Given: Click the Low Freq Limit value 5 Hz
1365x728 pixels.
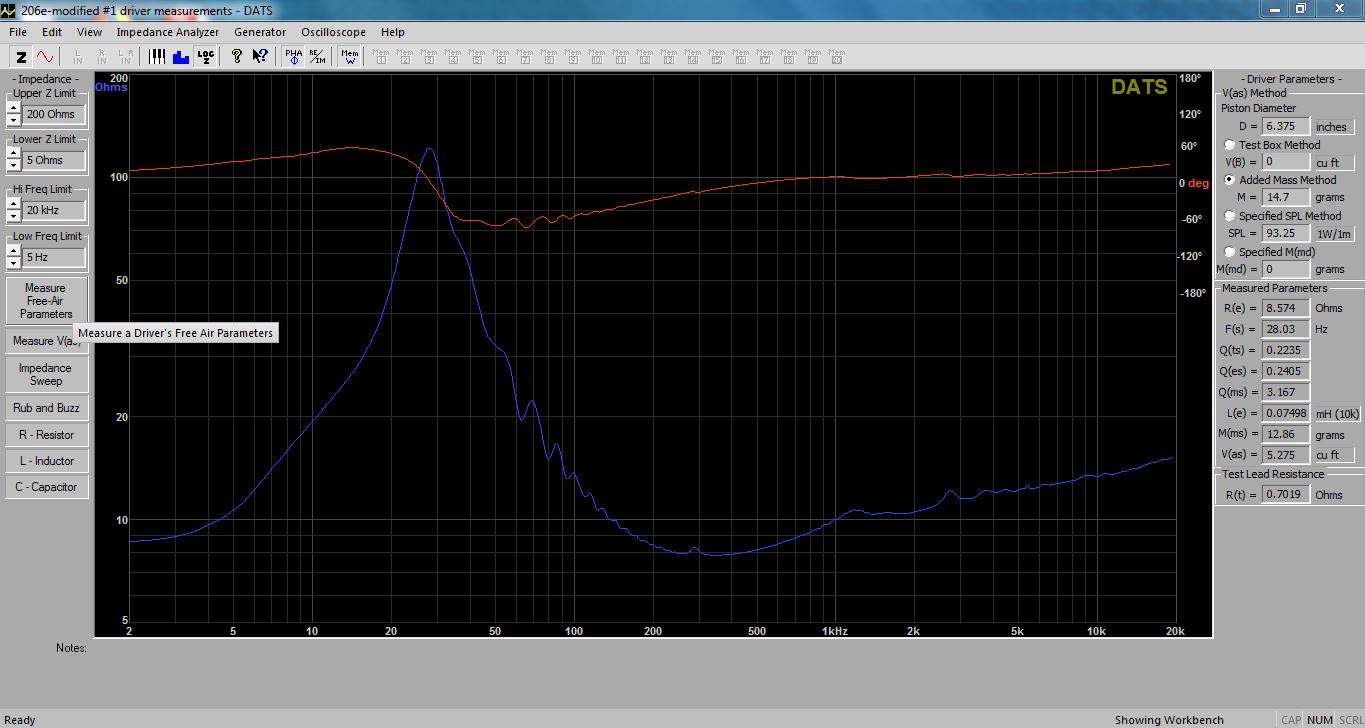Looking at the screenshot, I should point(54,257).
